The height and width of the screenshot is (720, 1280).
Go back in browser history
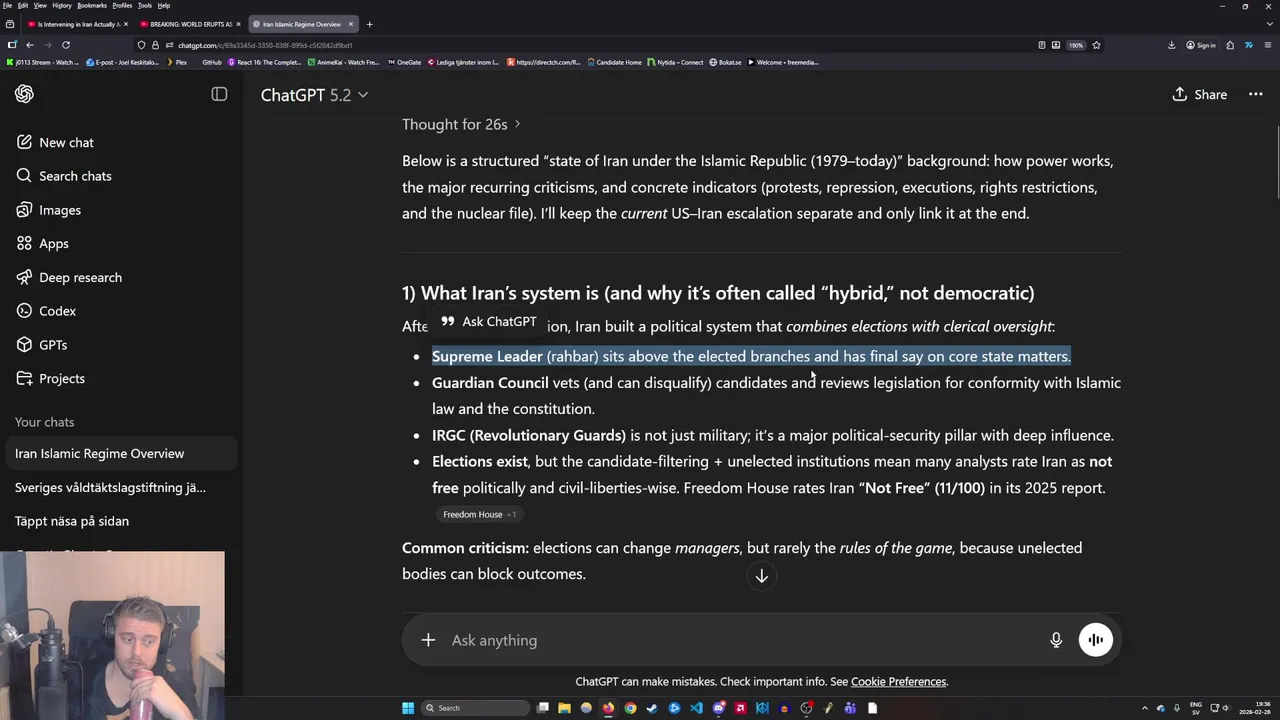pos(30,45)
